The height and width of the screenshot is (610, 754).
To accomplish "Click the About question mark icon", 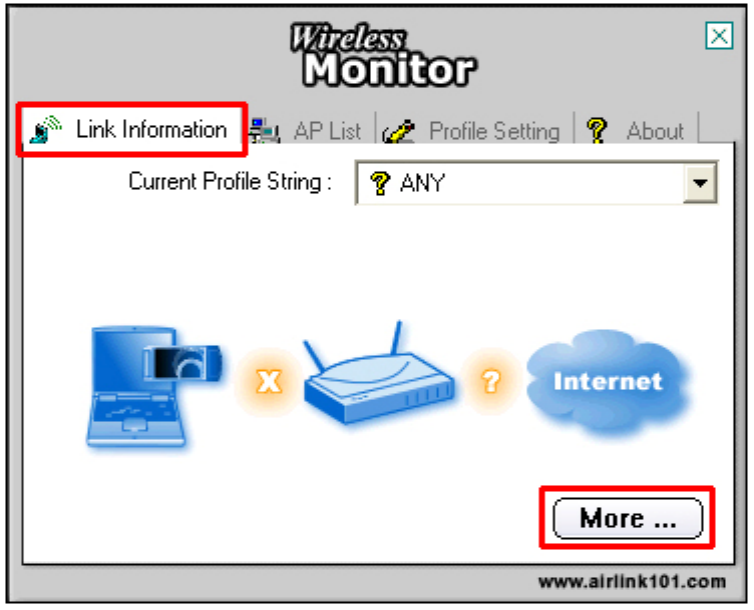I will point(597,131).
